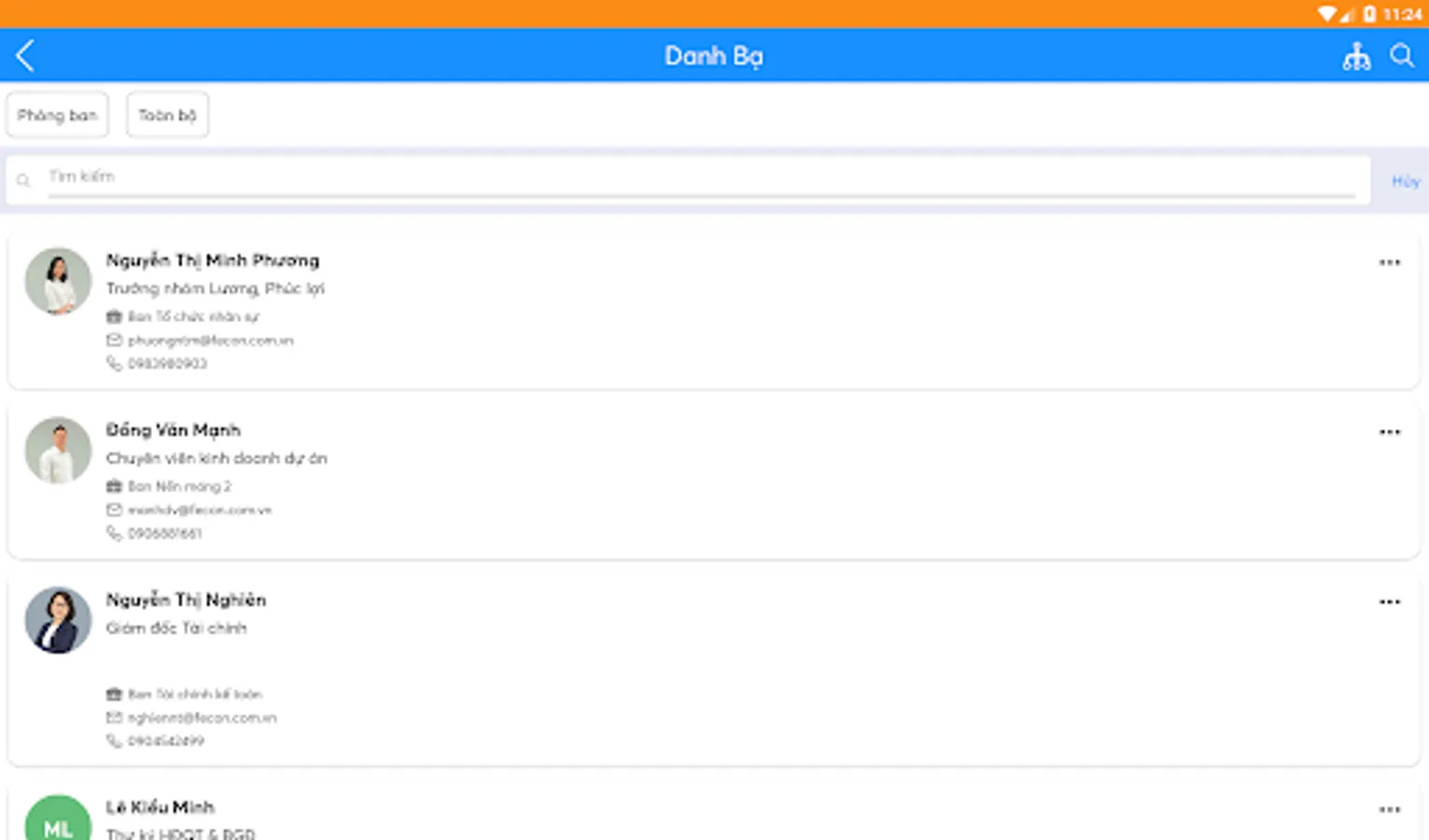1429x840 pixels.
Task: Click job title Trưởng nhóm Lương, Phúc lợi
Action: (x=216, y=288)
